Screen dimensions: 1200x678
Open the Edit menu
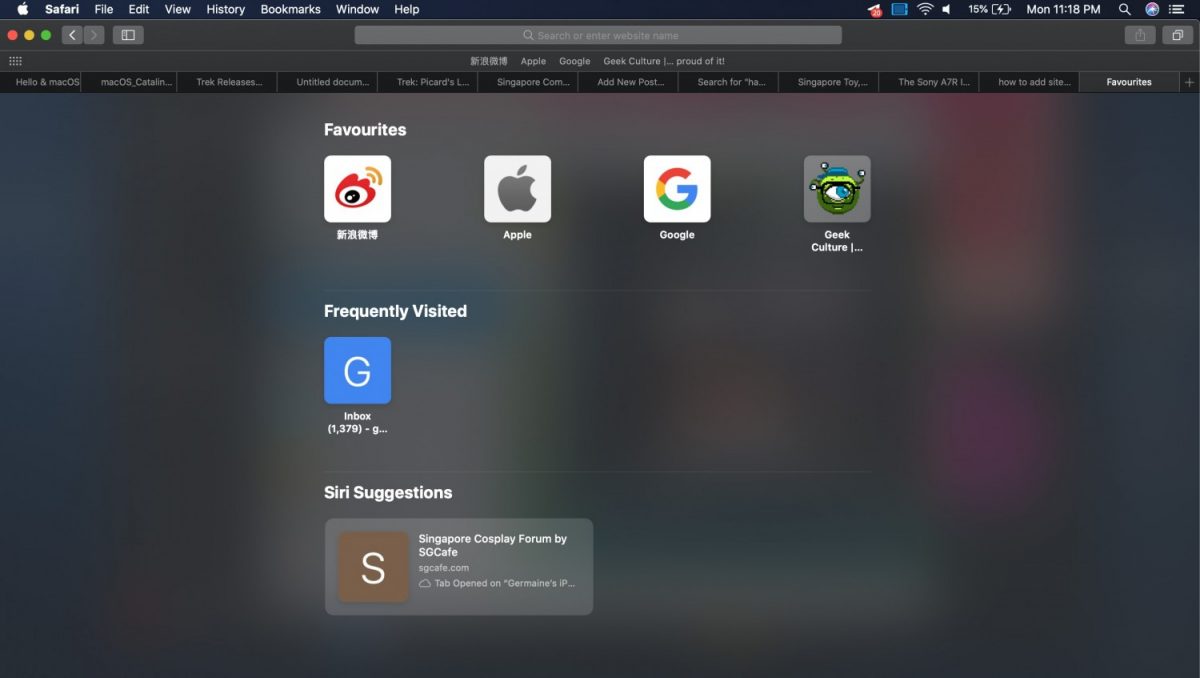tap(139, 9)
